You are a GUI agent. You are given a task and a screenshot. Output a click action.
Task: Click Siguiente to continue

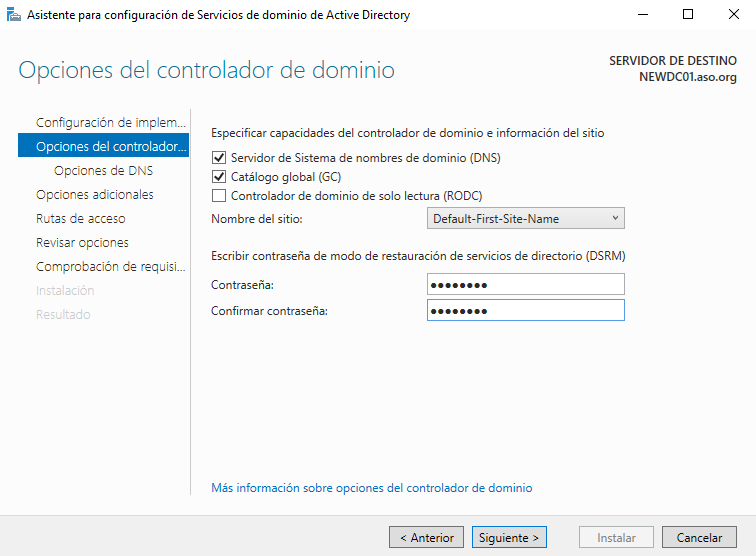509,538
